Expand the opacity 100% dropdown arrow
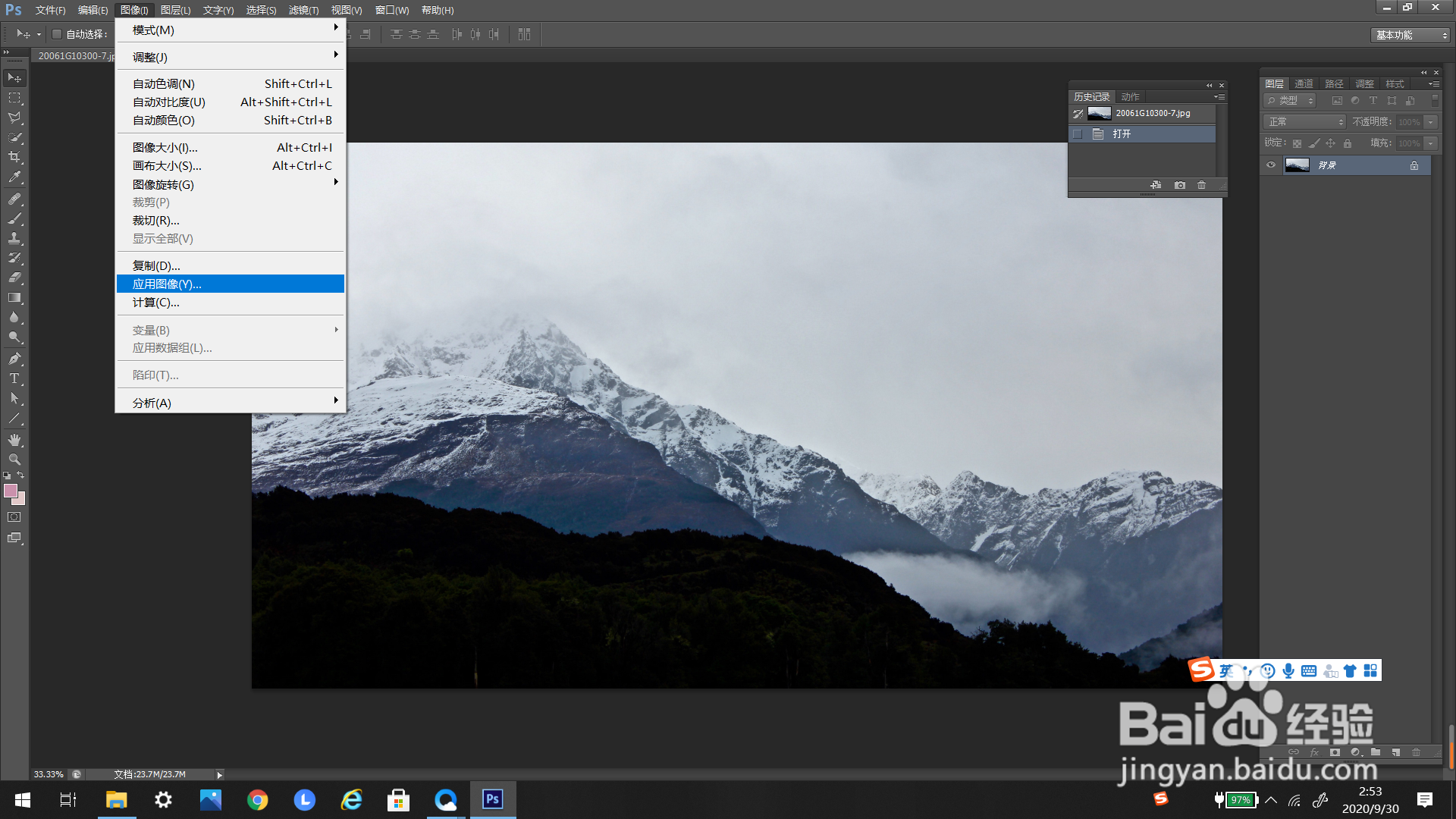Image resolution: width=1456 pixels, height=819 pixels. click(x=1431, y=121)
